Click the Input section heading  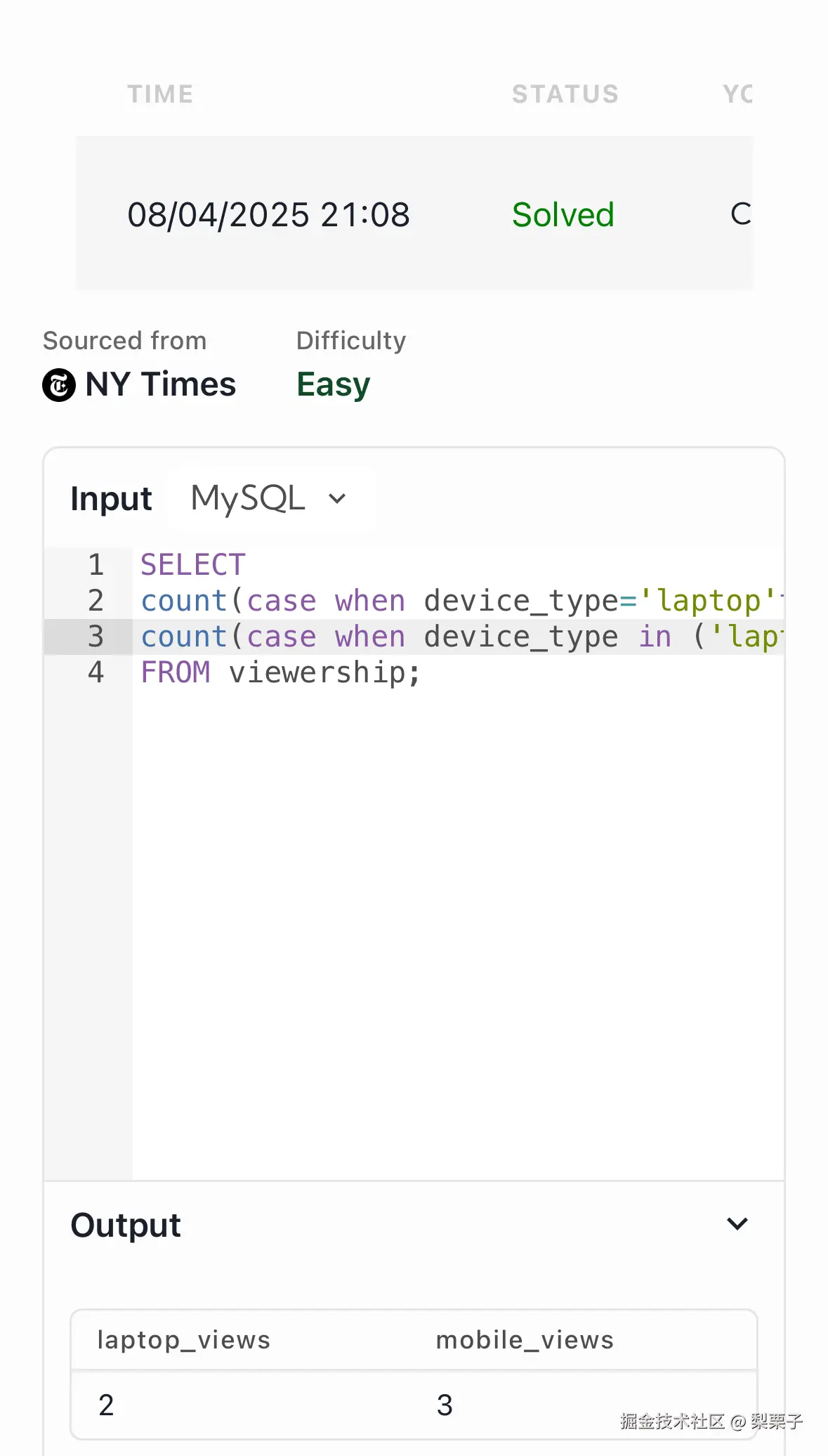pyautogui.click(x=111, y=499)
